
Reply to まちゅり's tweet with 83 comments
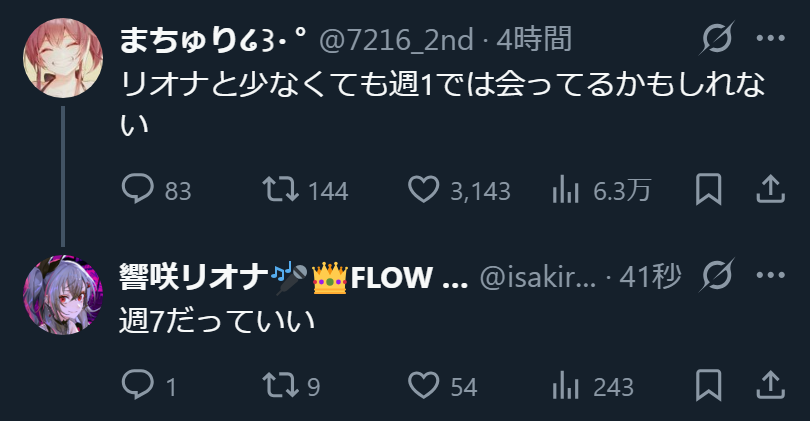tap(137, 189)
